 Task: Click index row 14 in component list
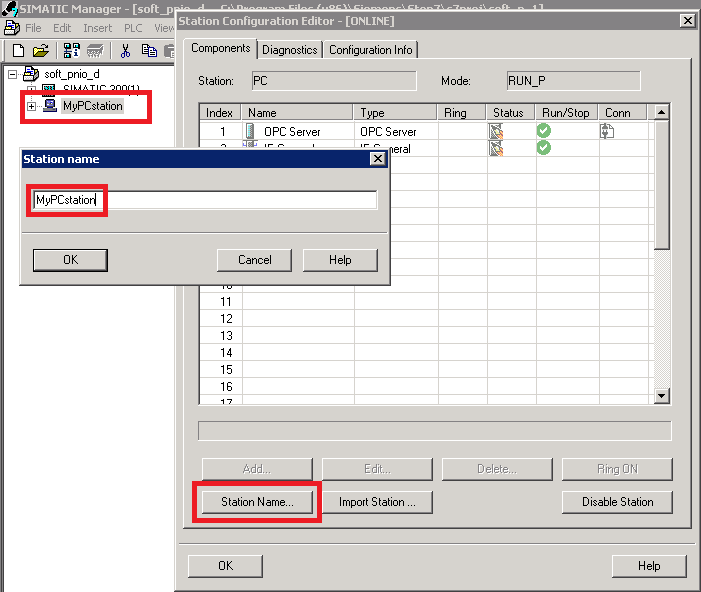[226, 353]
